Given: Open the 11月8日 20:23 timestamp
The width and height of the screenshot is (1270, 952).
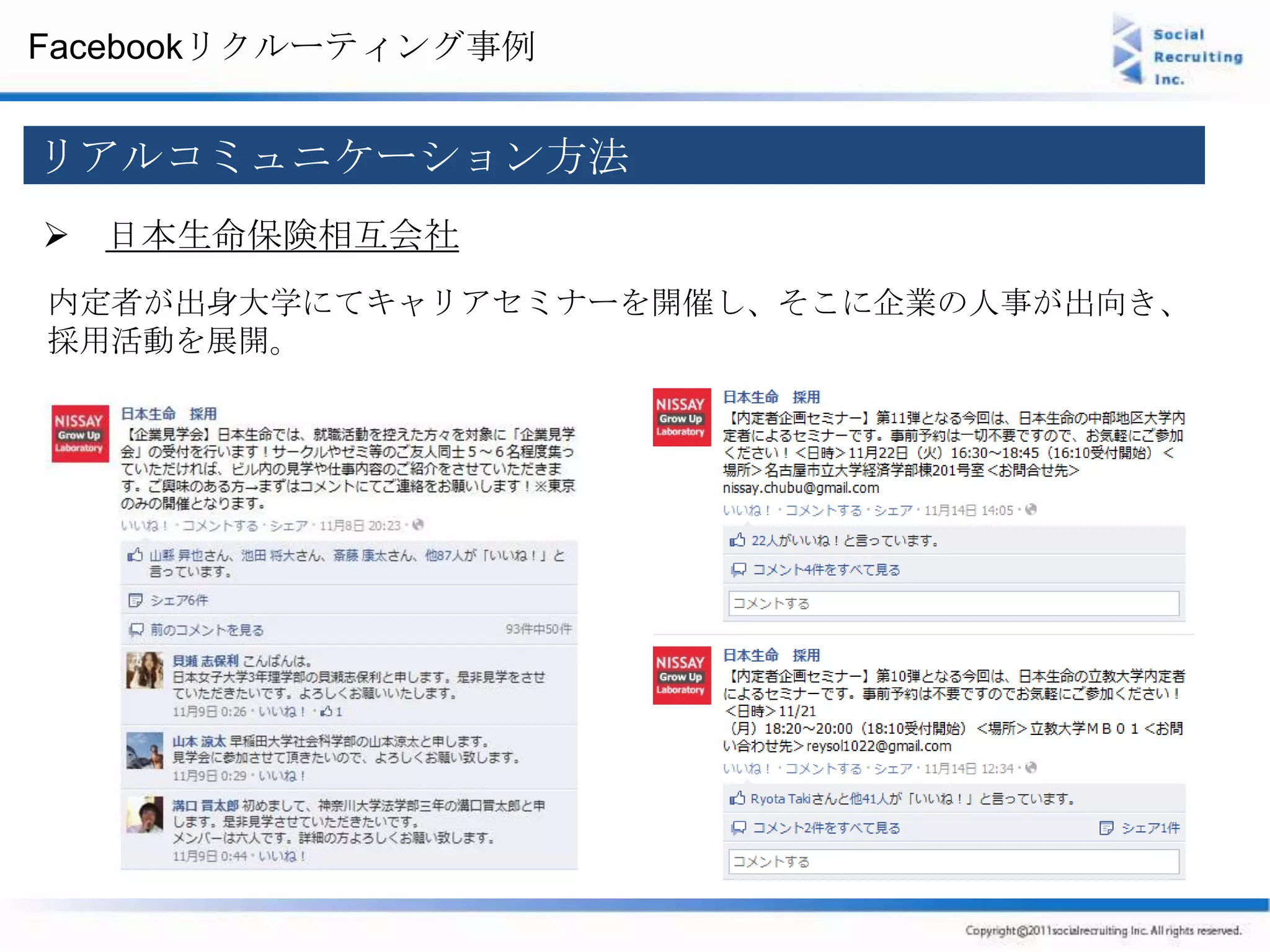Looking at the screenshot, I should click(360, 526).
